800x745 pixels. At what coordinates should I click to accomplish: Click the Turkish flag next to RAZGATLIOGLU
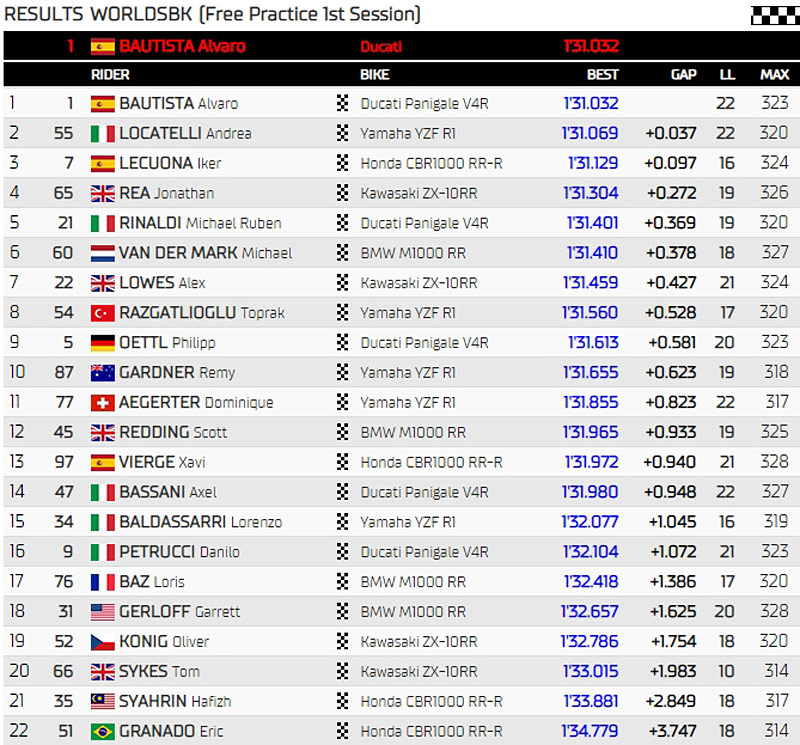(x=102, y=313)
